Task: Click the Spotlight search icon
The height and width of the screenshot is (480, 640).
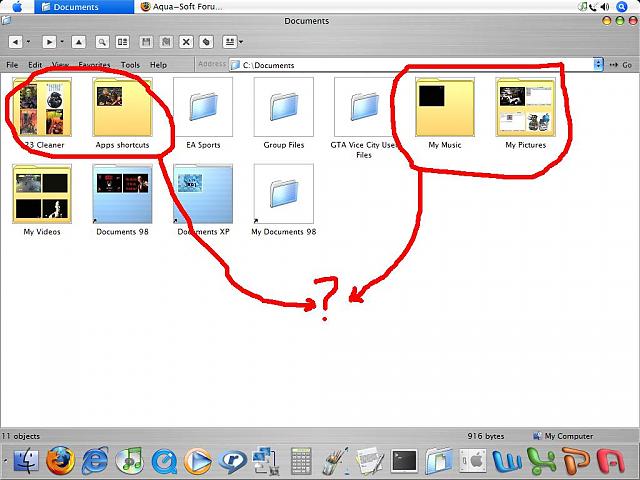Action: click(622, 7)
